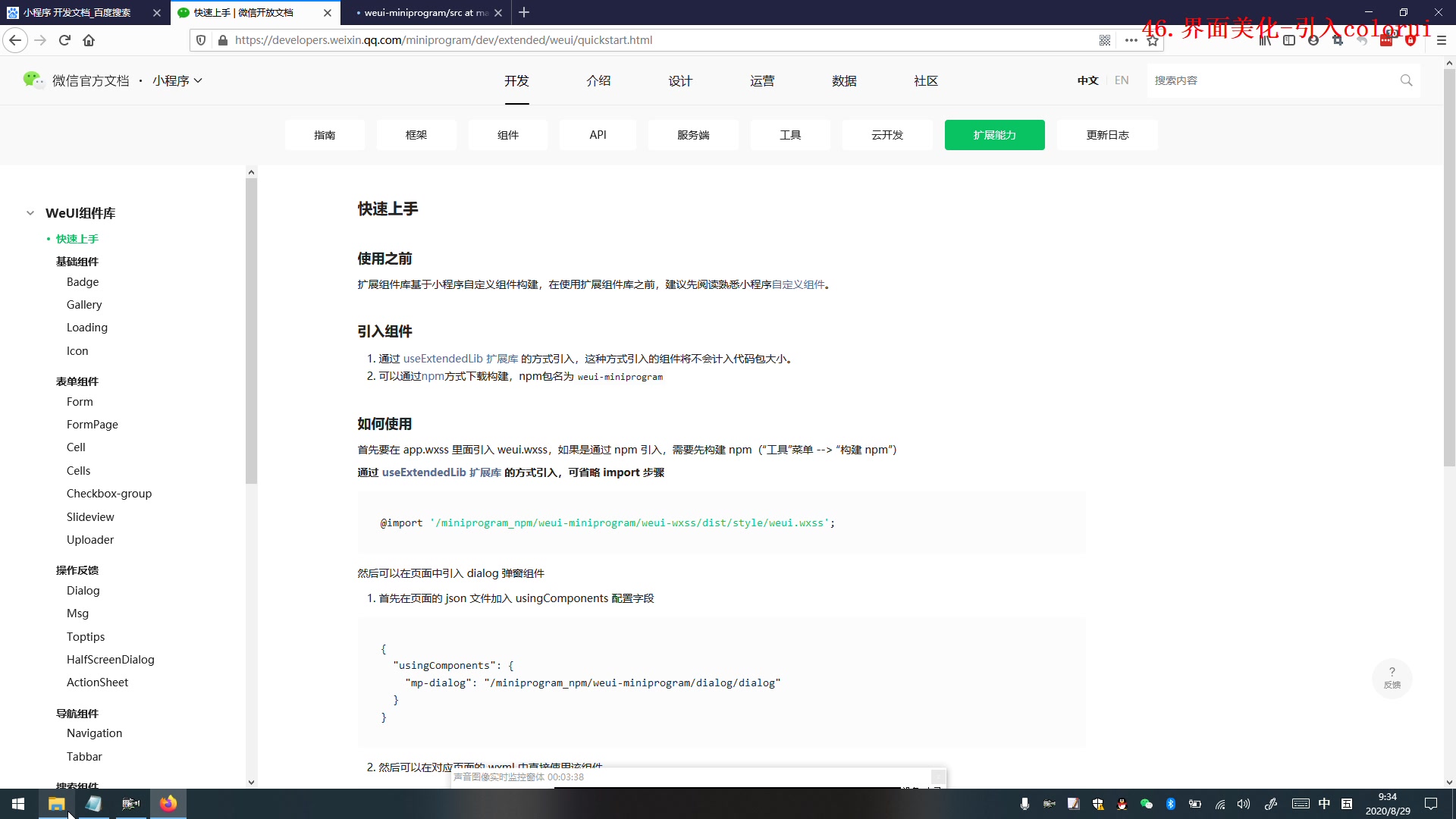Open the microphone tray icon
This screenshot has width=1456, height=819.
coord(1025,804)
